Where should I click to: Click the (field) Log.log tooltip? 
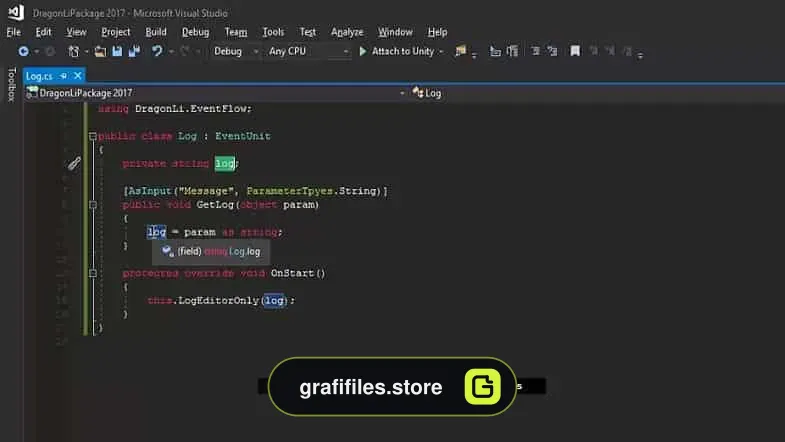pyautogui.click(x=211, y=252)
